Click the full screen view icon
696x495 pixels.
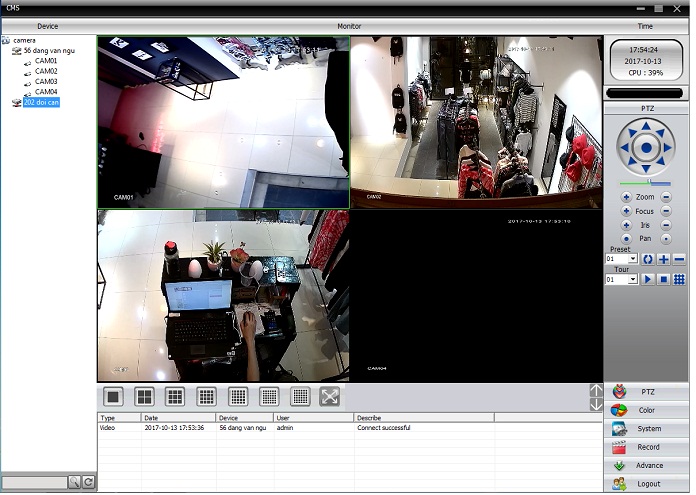click(x=330, y=397)
